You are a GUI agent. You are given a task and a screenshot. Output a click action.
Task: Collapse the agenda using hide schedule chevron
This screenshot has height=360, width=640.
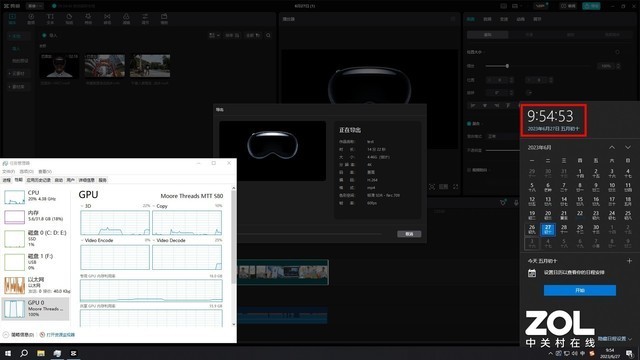[x=631, y=339]
